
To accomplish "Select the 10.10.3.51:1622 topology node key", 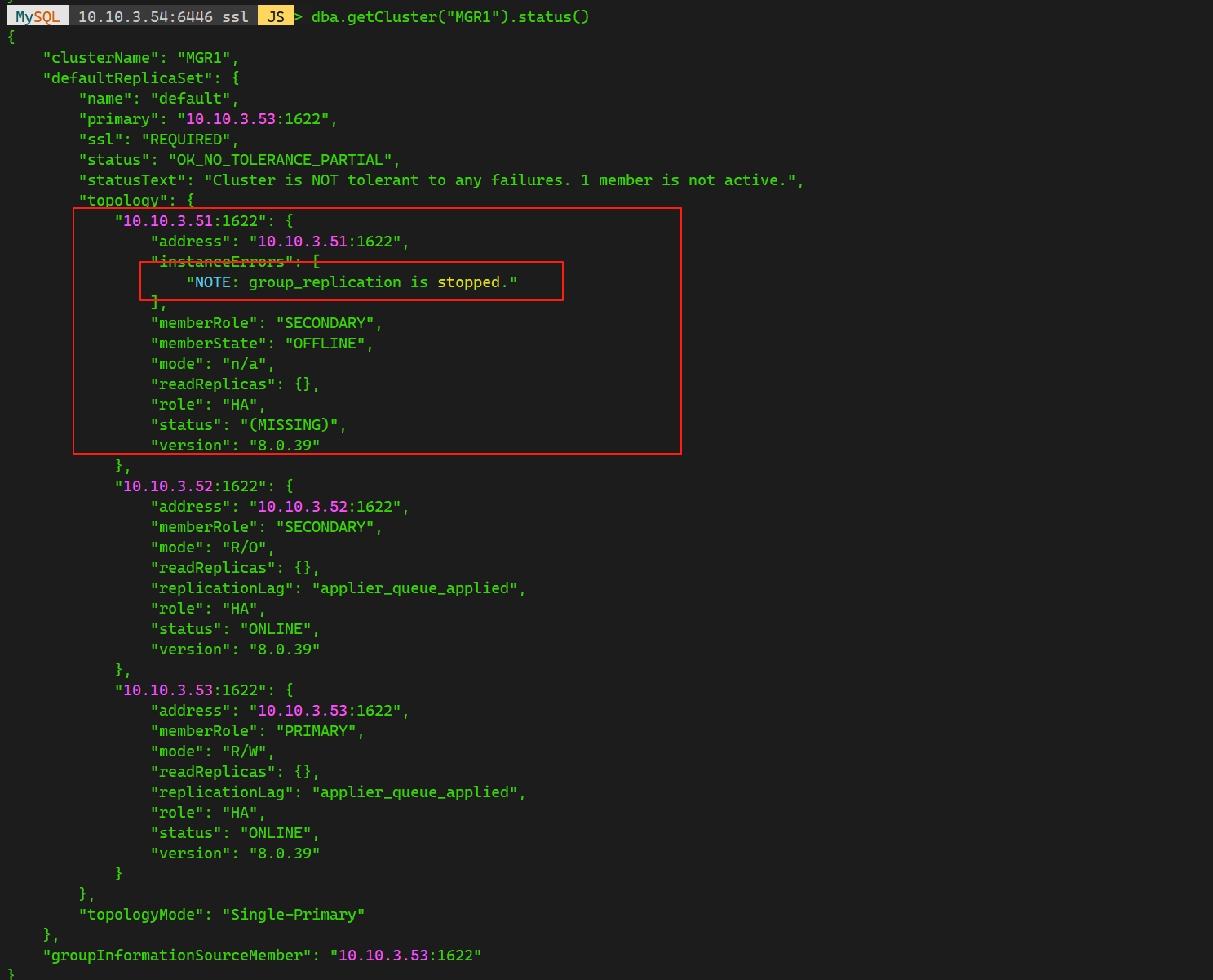I will point(191,221).
